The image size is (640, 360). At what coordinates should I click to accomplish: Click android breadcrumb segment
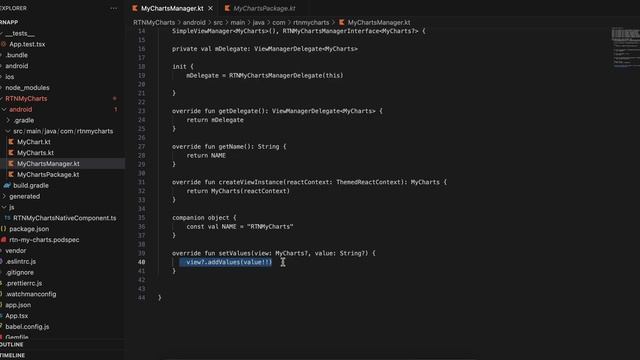pos(194,22)
